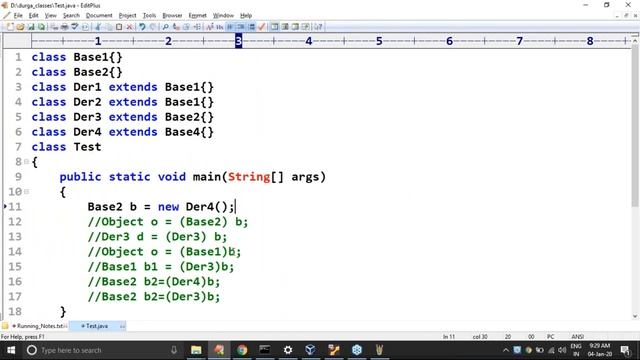This screenshot has height=360, width=640.
Task: Click the Set Font toolbar icon
Action: point(210,27)
